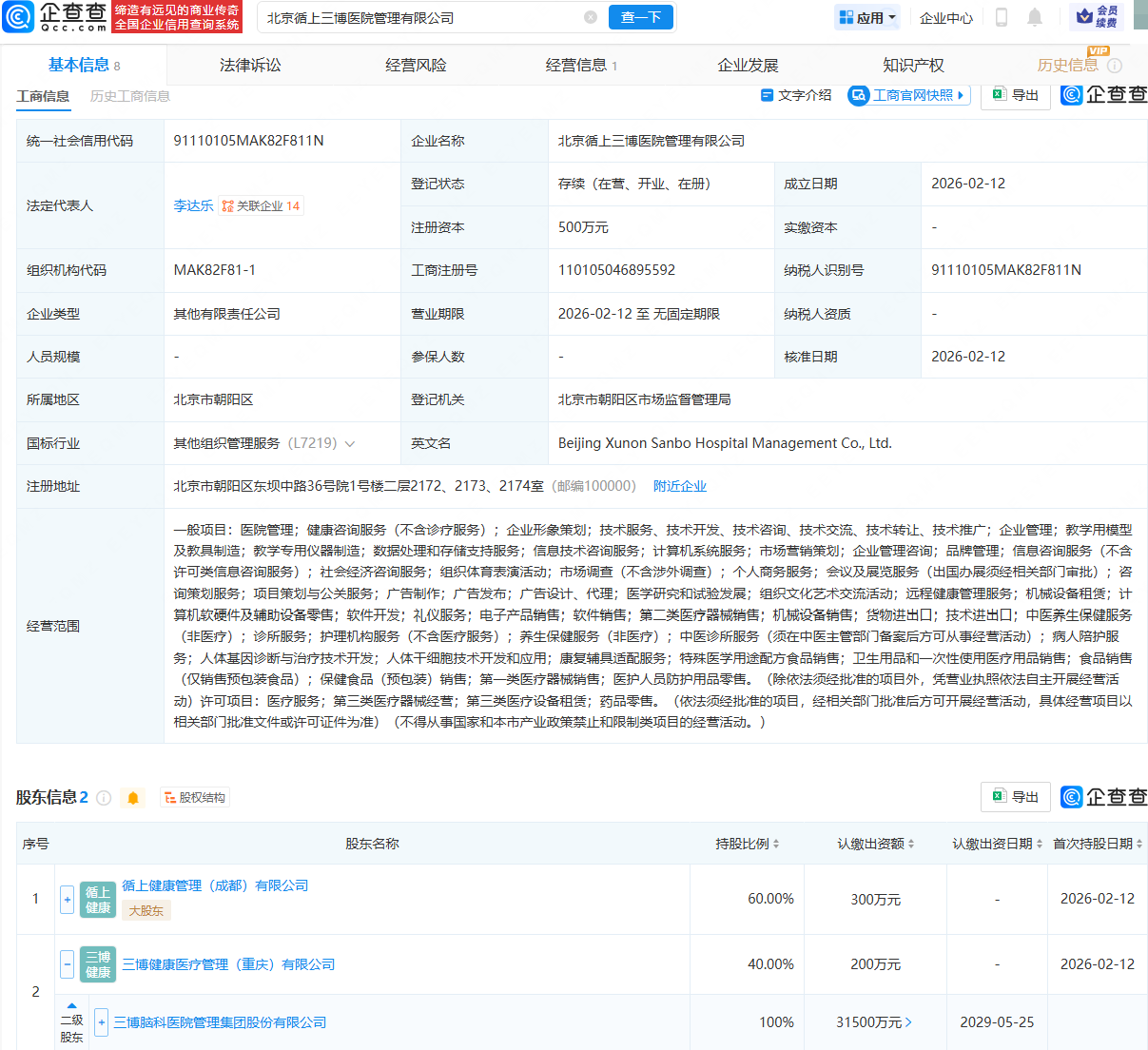Open the 工商官网快照 snapshot viewer

click(x=907, y=95)
